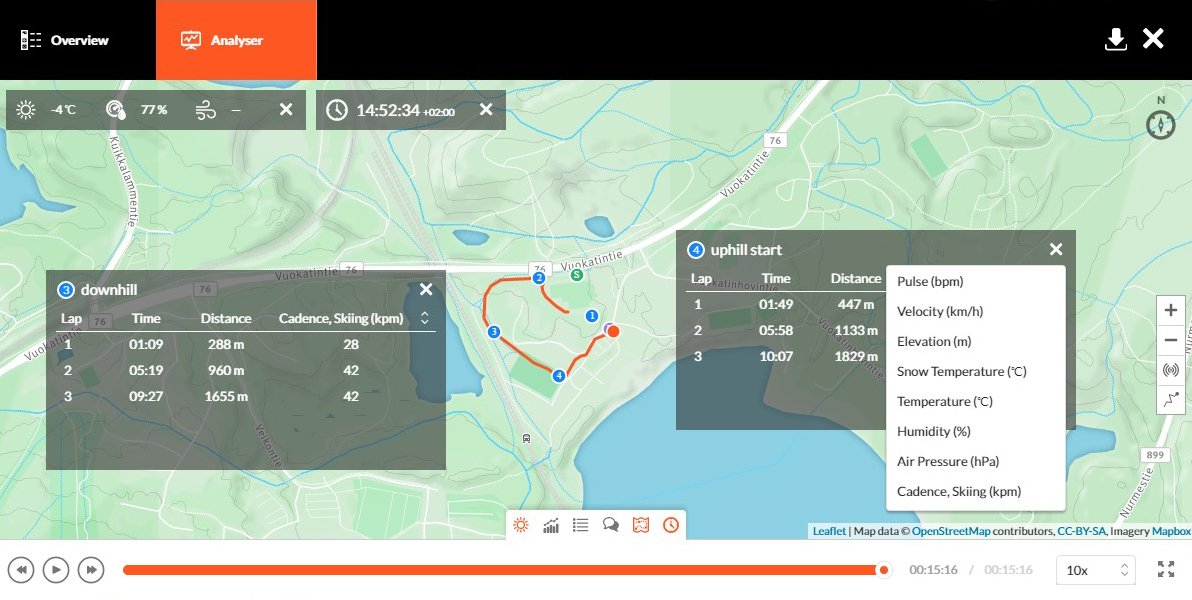
Task: Click downhill lap 3 distance 1655 m
Action: coord(226,396)
